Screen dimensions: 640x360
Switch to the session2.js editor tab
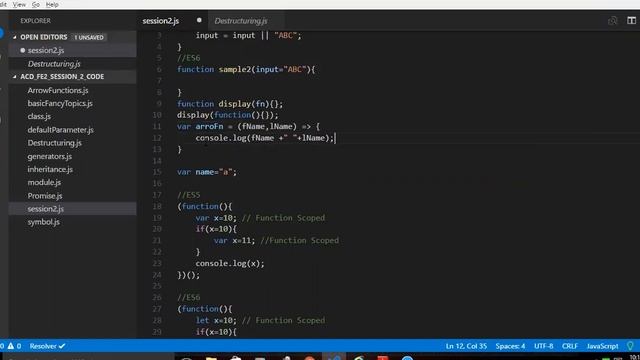pos(160,21)
